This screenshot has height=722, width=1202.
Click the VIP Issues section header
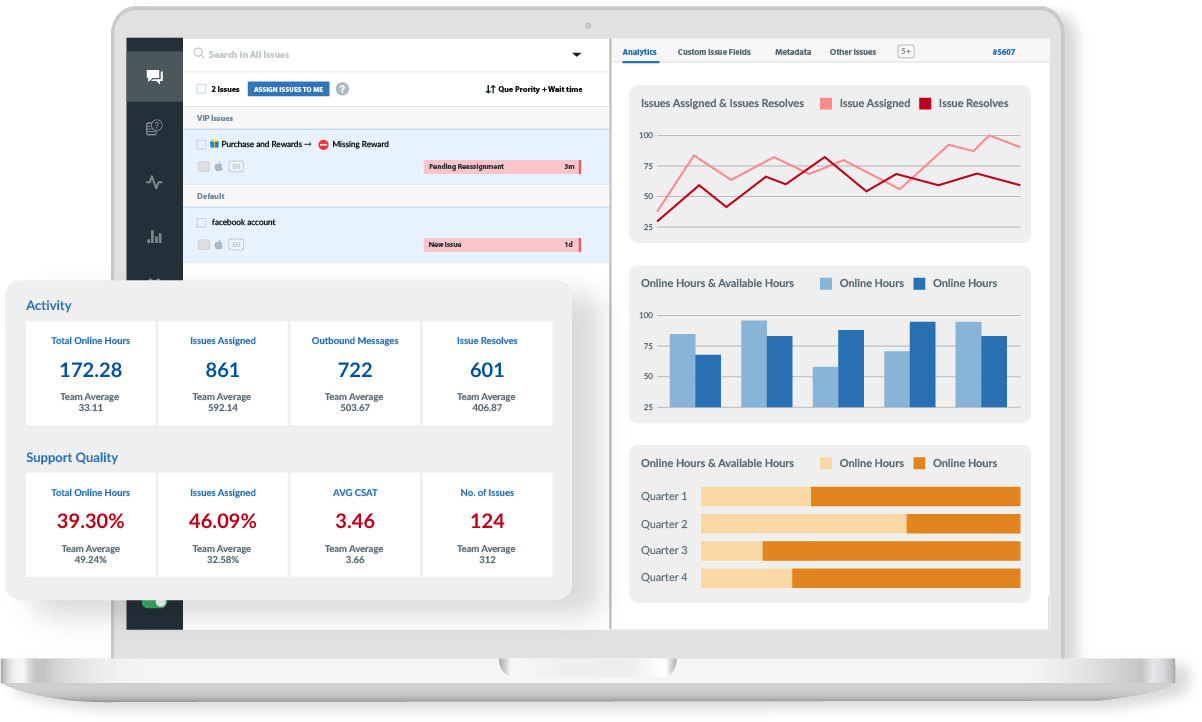click(x=396, y=118)
